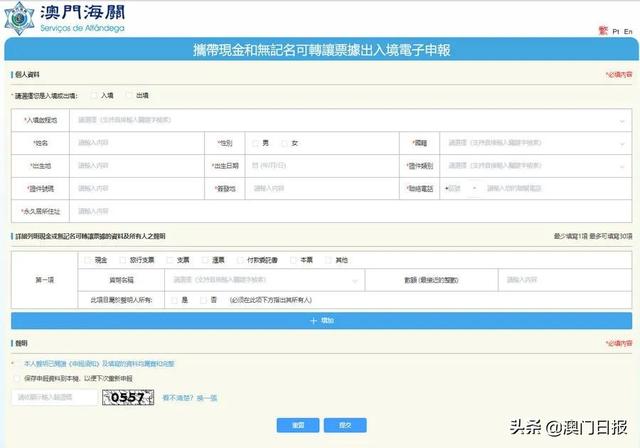The height and width of the screenshot is (448, 640).
Task: Select 出境 exit option
Action: coord(130,96)
